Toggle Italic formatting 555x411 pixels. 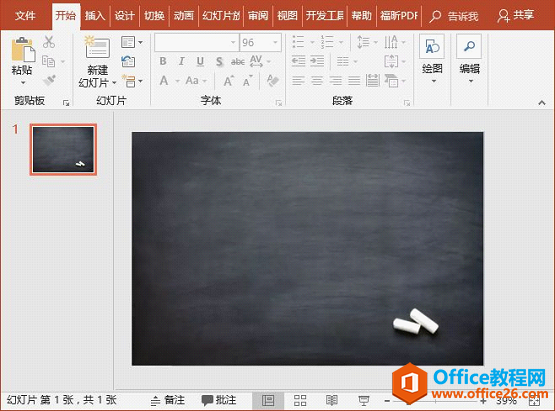pos(182,61)
